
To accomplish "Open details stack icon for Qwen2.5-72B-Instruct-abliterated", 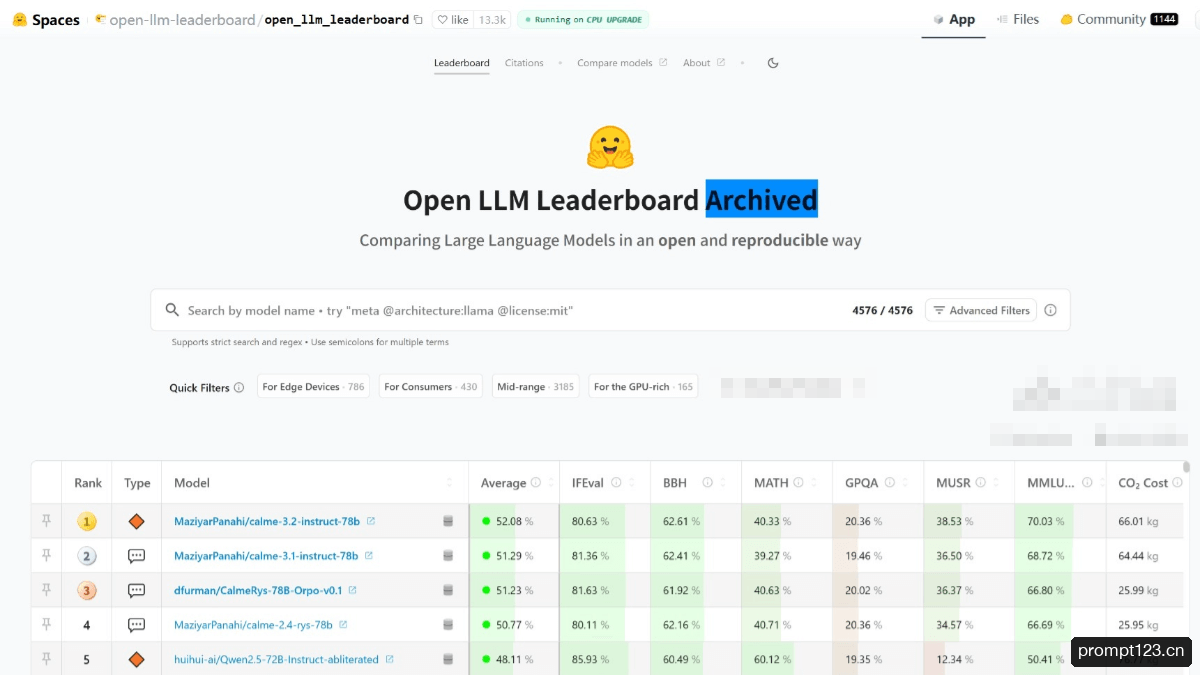I will 448,659.
